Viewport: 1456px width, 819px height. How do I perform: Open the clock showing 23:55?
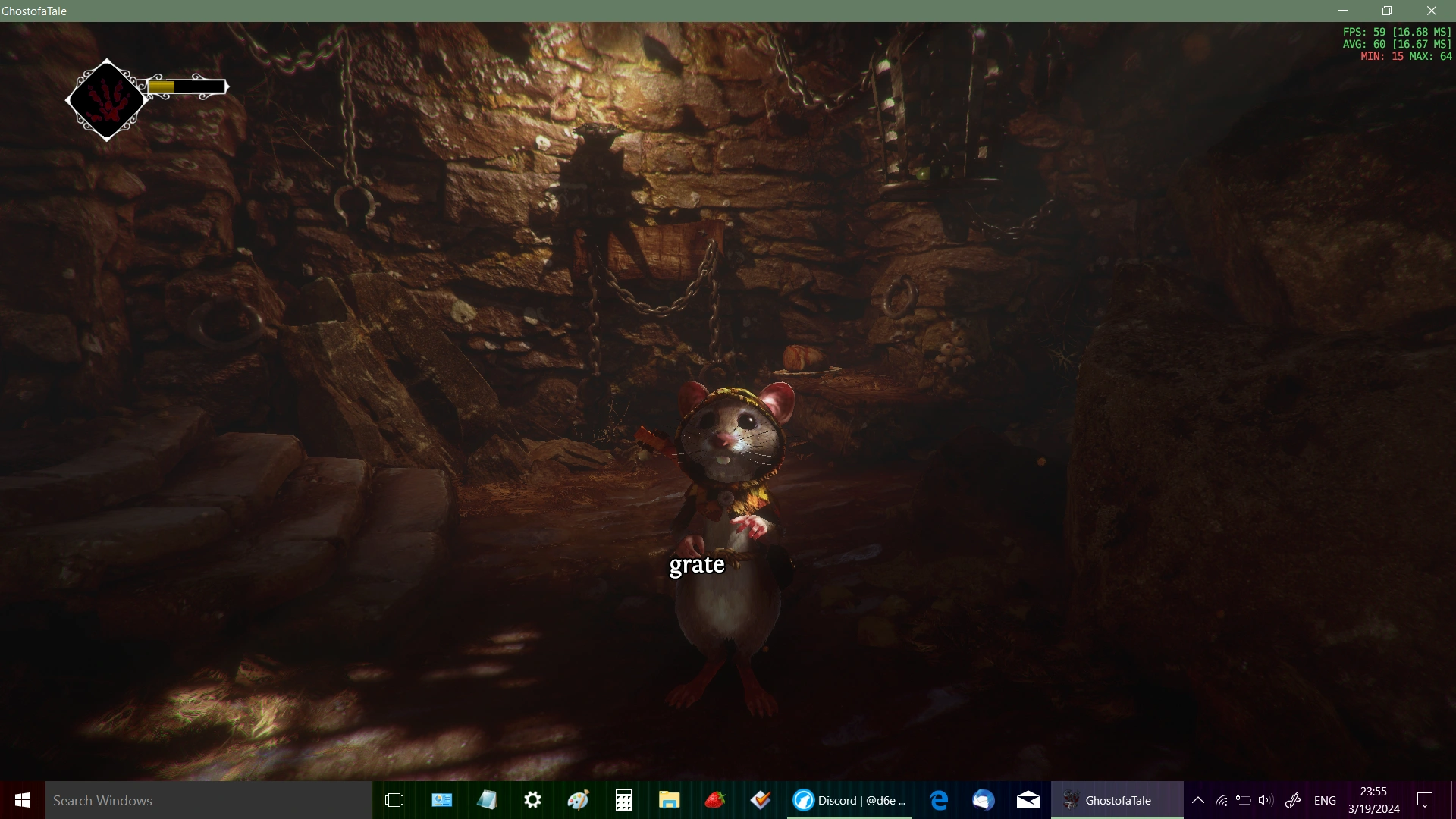[1374, 800]
